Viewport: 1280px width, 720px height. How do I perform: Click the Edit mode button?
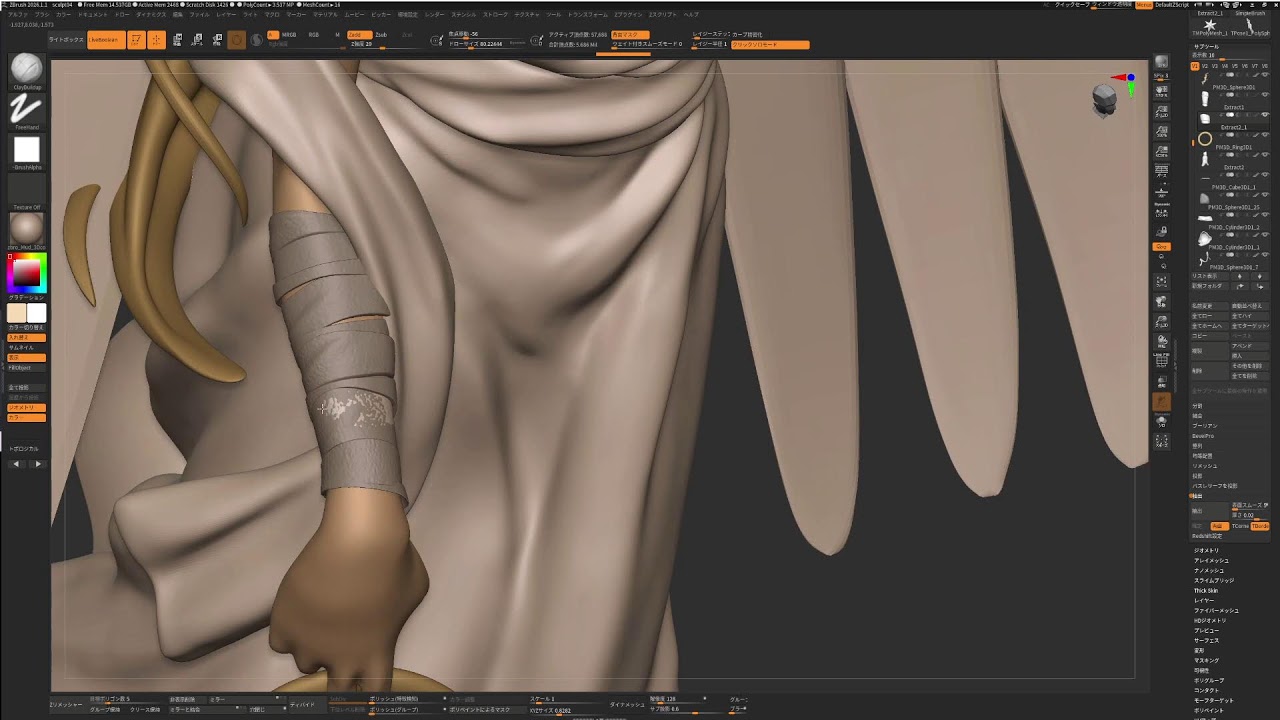click(x=136, y=40)
